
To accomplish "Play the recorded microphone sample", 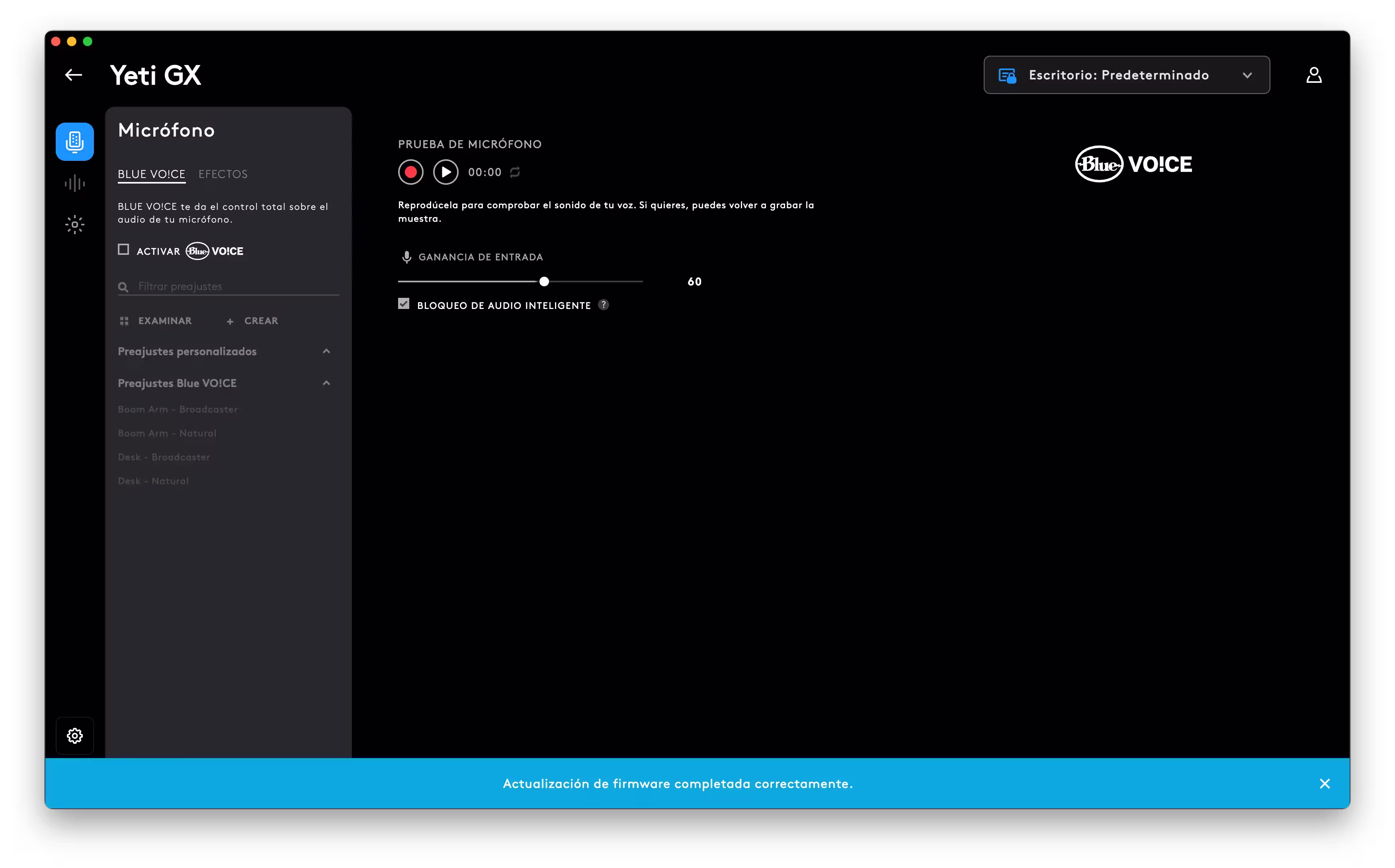I will point(446,172).
